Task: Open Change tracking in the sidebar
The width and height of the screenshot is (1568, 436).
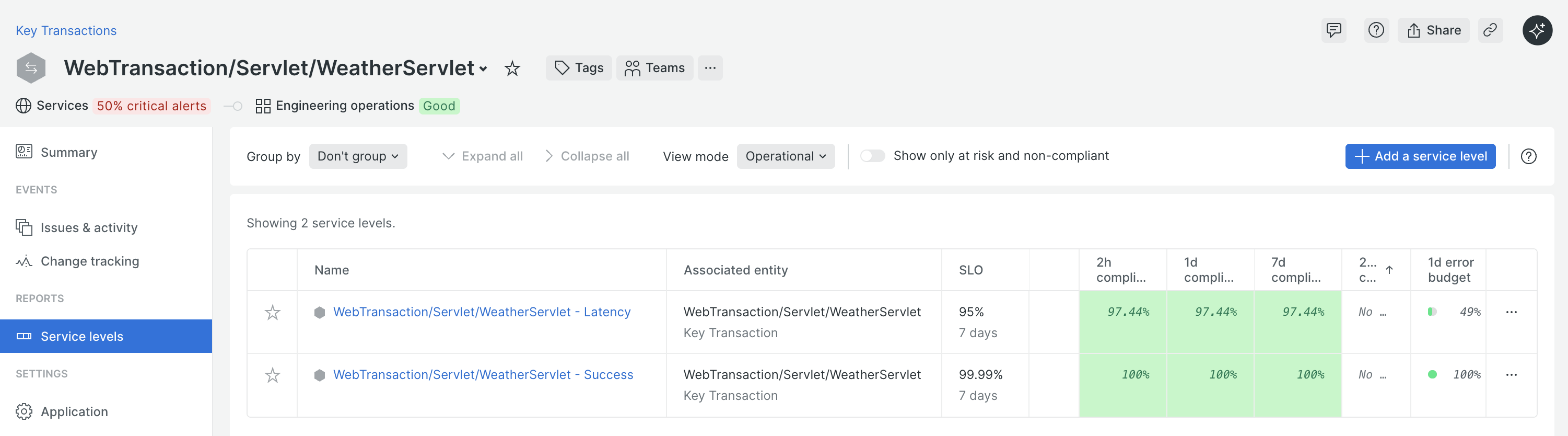Action: pos(89,261)
